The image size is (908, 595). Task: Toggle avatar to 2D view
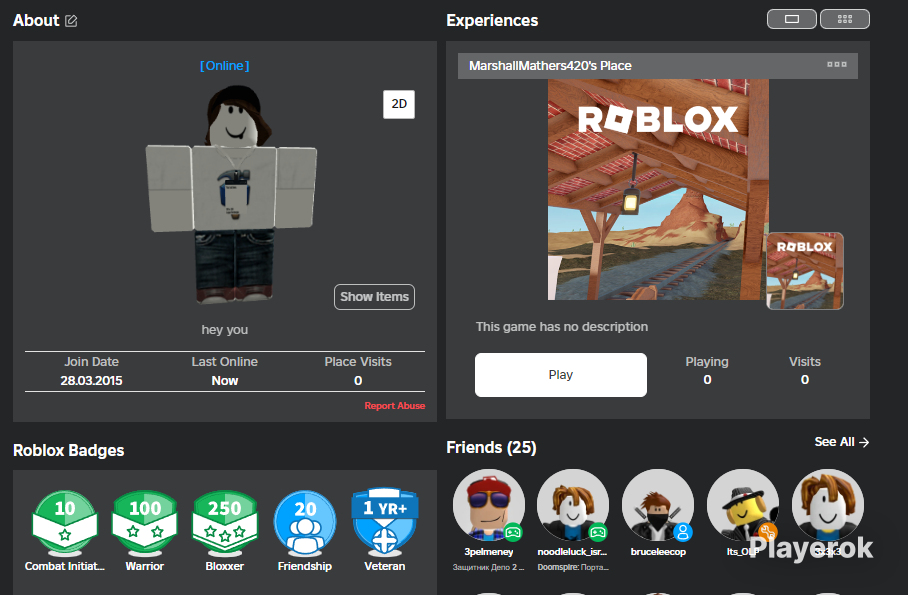click(x=399, y=104)
